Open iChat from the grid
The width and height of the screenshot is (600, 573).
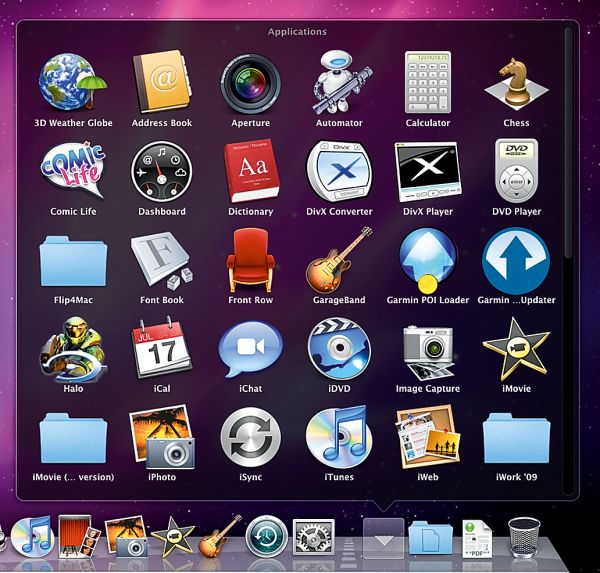(x=250, y=348)
